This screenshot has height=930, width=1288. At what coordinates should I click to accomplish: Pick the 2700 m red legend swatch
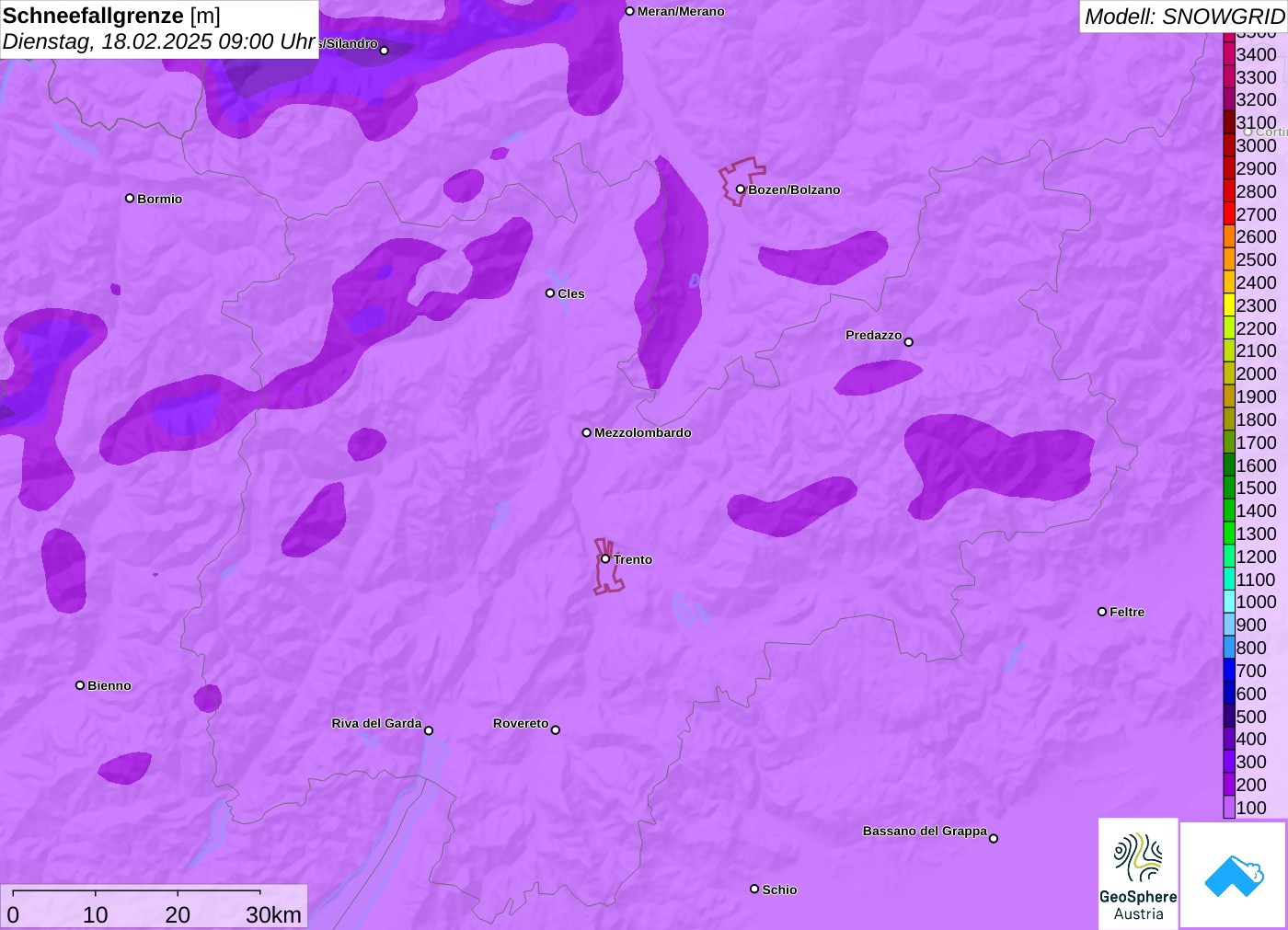point(1229,214)
